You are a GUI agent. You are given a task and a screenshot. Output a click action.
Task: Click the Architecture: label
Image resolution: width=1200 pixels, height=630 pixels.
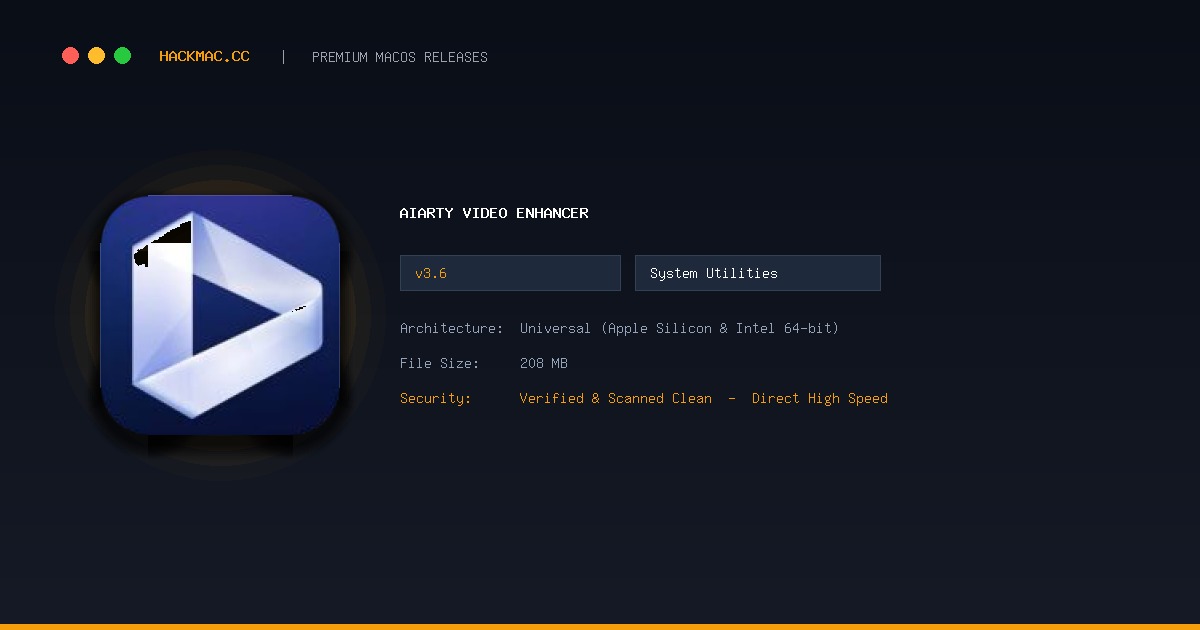pos(451,328)
